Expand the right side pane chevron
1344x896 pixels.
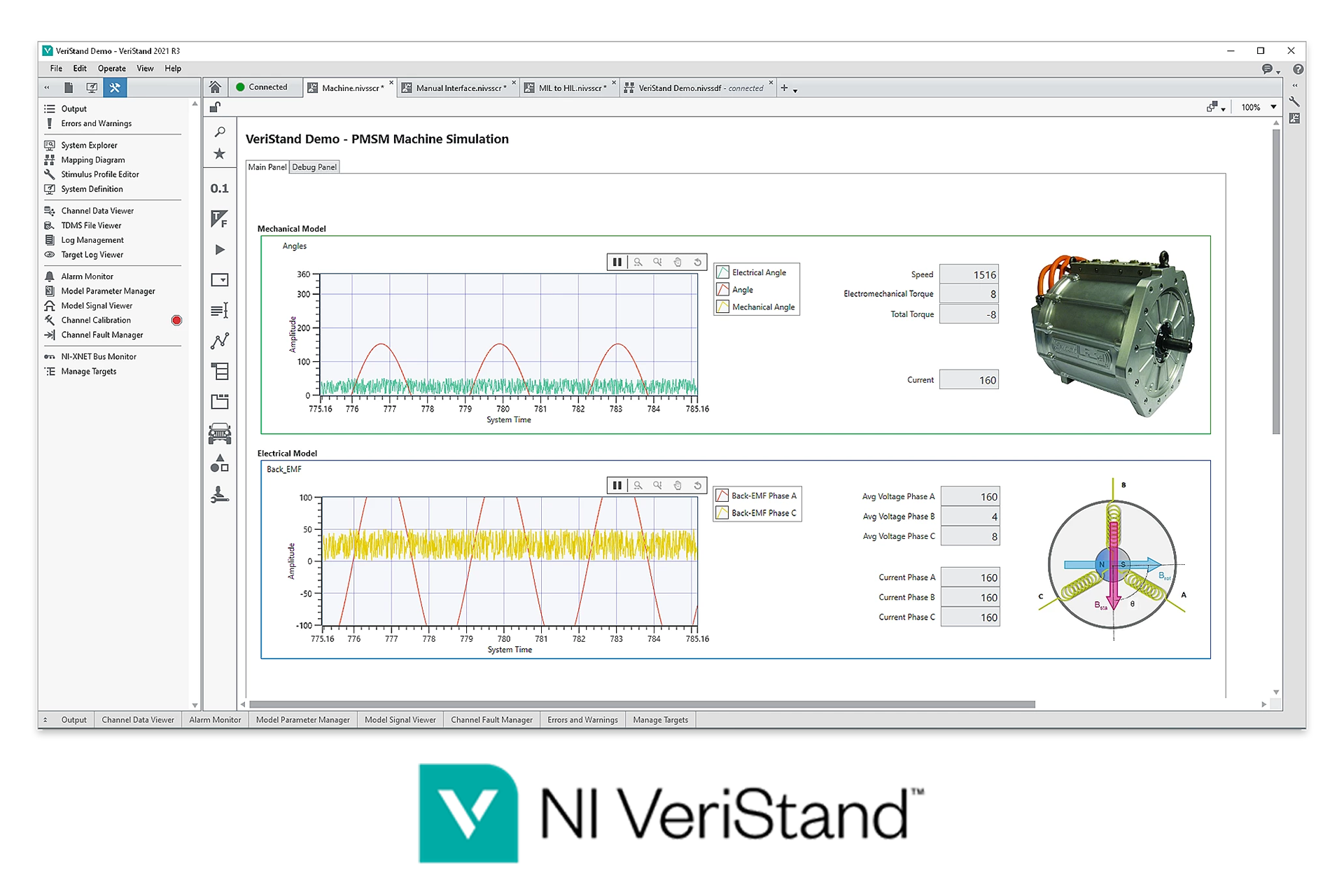click(x=1294, y=85)
